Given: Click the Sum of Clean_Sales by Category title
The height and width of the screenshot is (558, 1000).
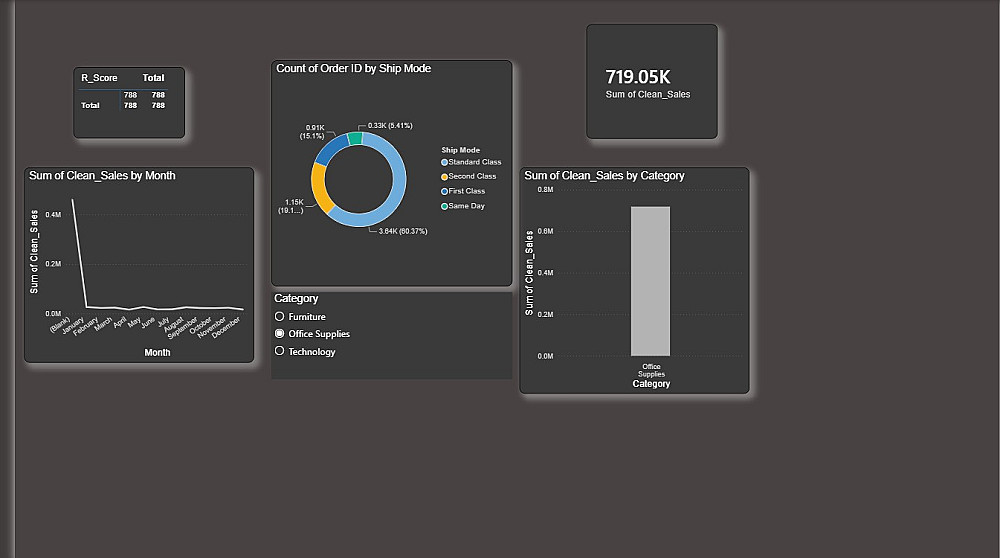Looking at the screenshot, I should pyautogui.click(x=604, y=175).
